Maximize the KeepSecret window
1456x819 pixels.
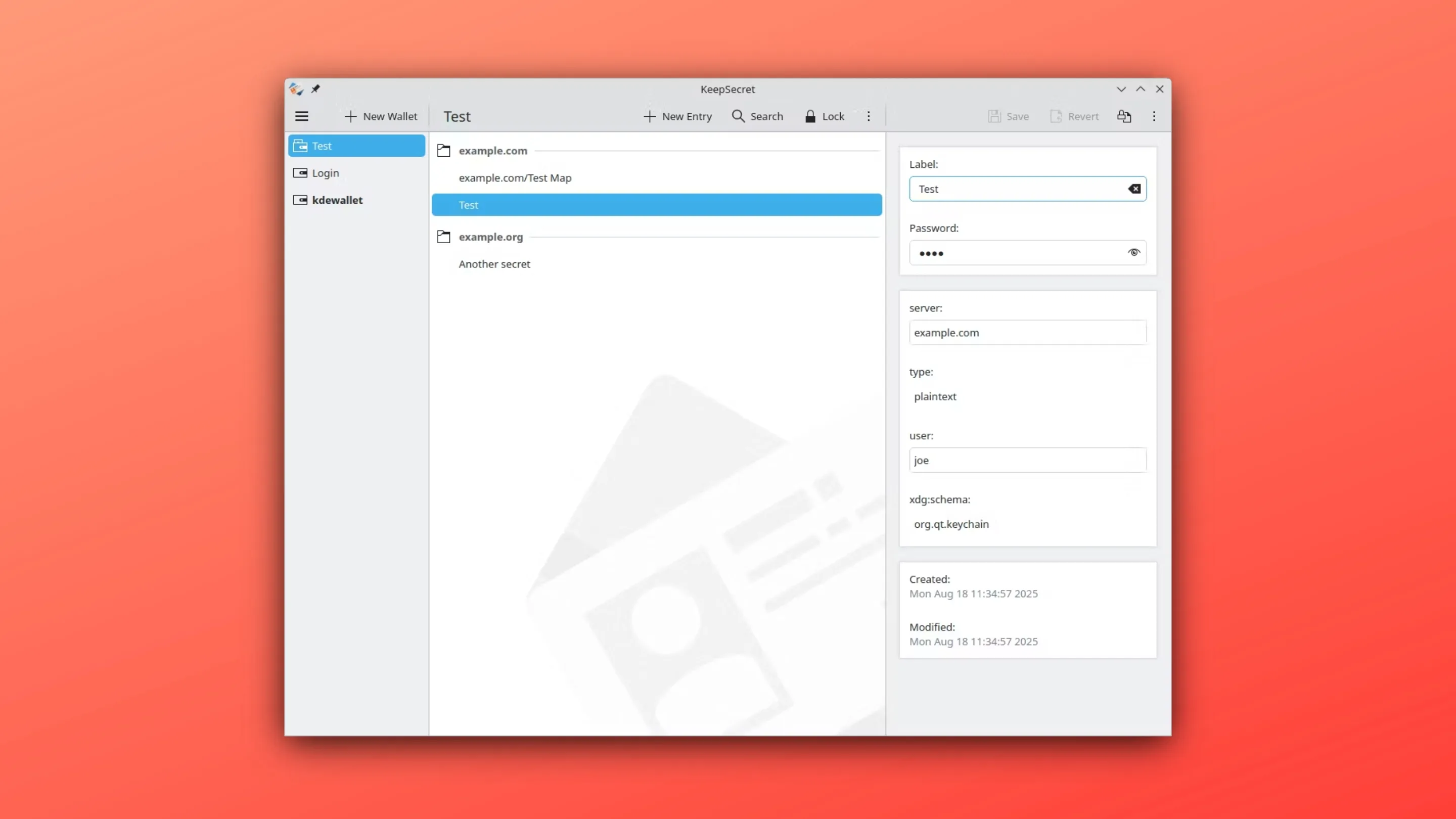pyautogui.click(x=1141, y=89)
